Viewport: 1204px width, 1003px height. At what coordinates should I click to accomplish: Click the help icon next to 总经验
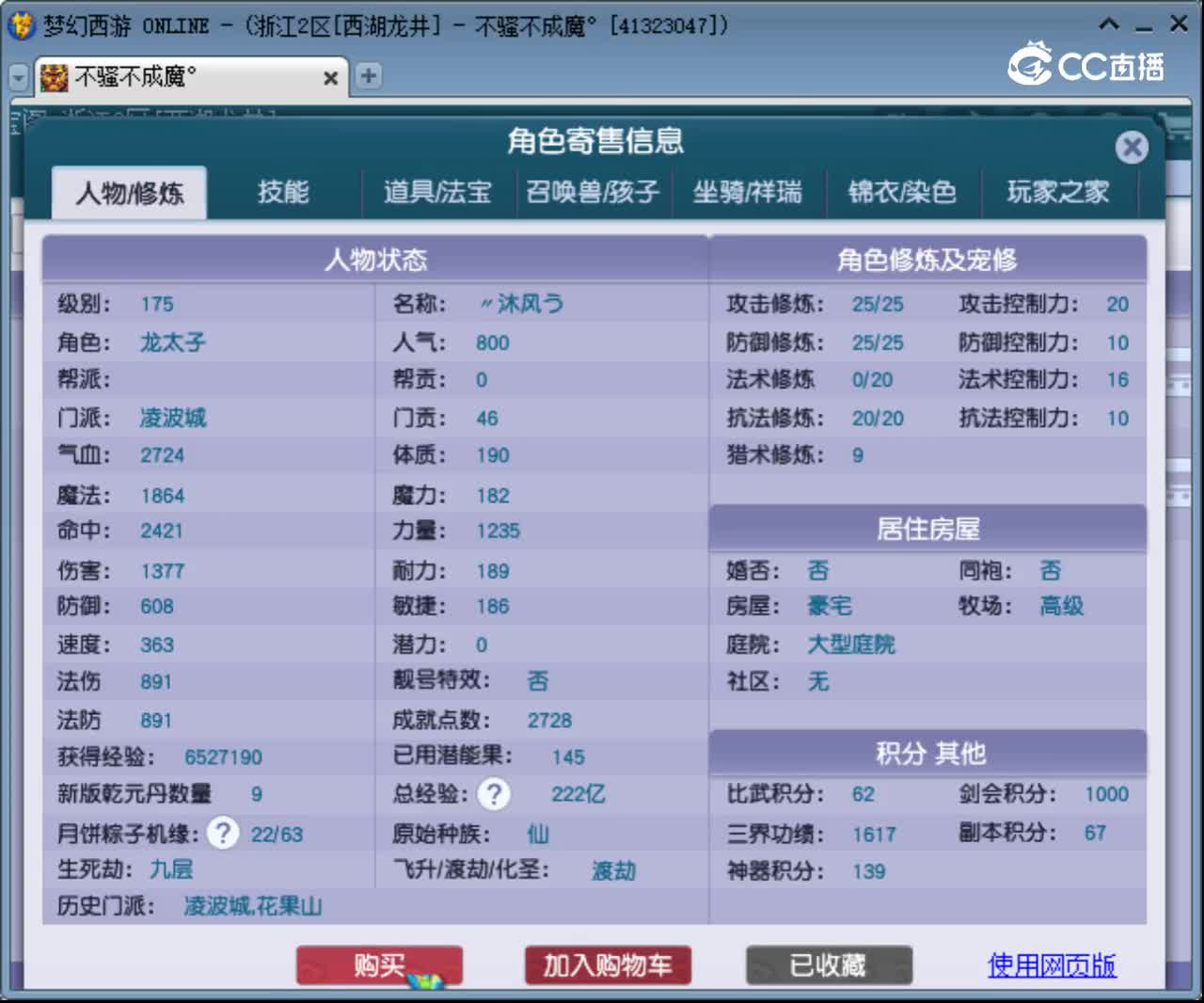[x=494, y=794]
